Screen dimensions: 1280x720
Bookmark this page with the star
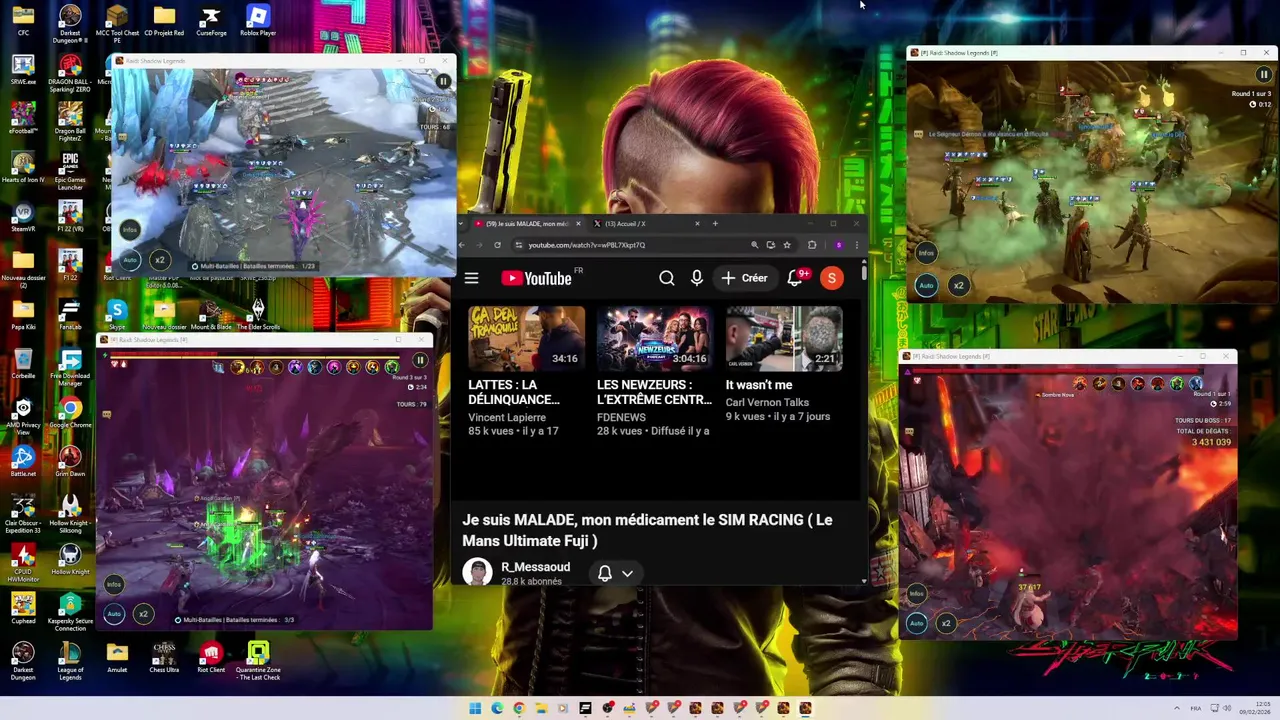pos(787,245)
